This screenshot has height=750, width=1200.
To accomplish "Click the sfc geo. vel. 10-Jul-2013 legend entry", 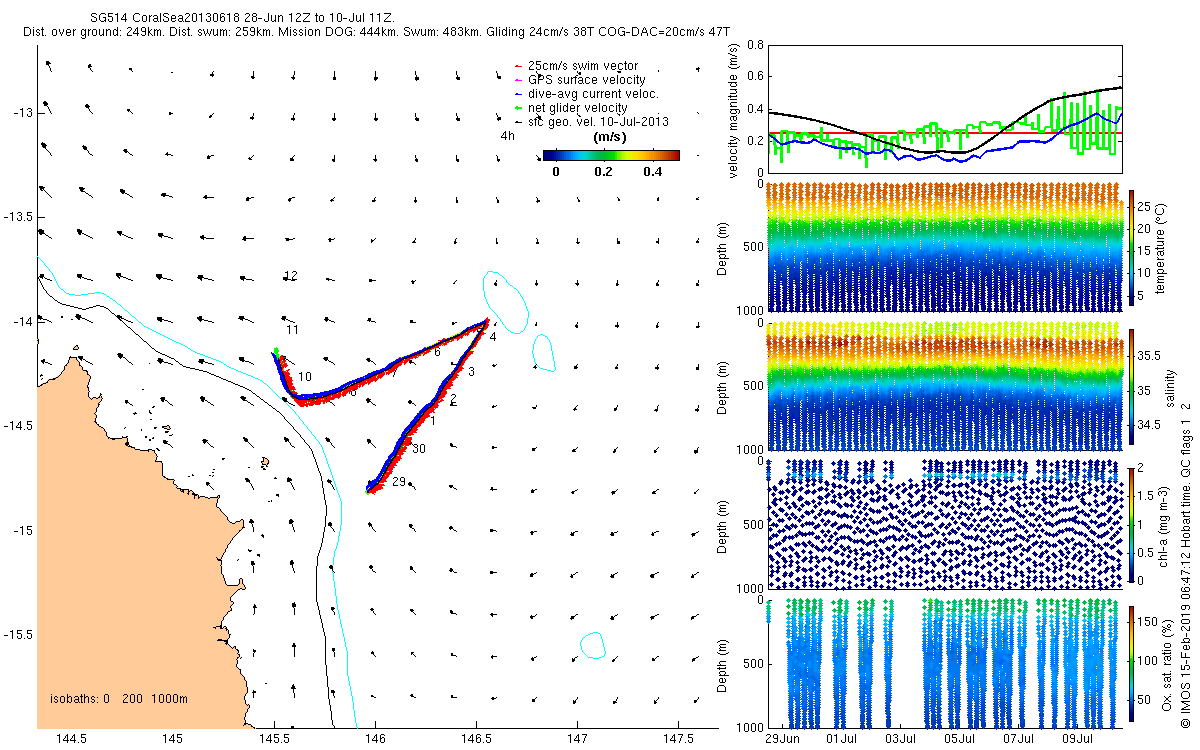I will tap(589, 121).
